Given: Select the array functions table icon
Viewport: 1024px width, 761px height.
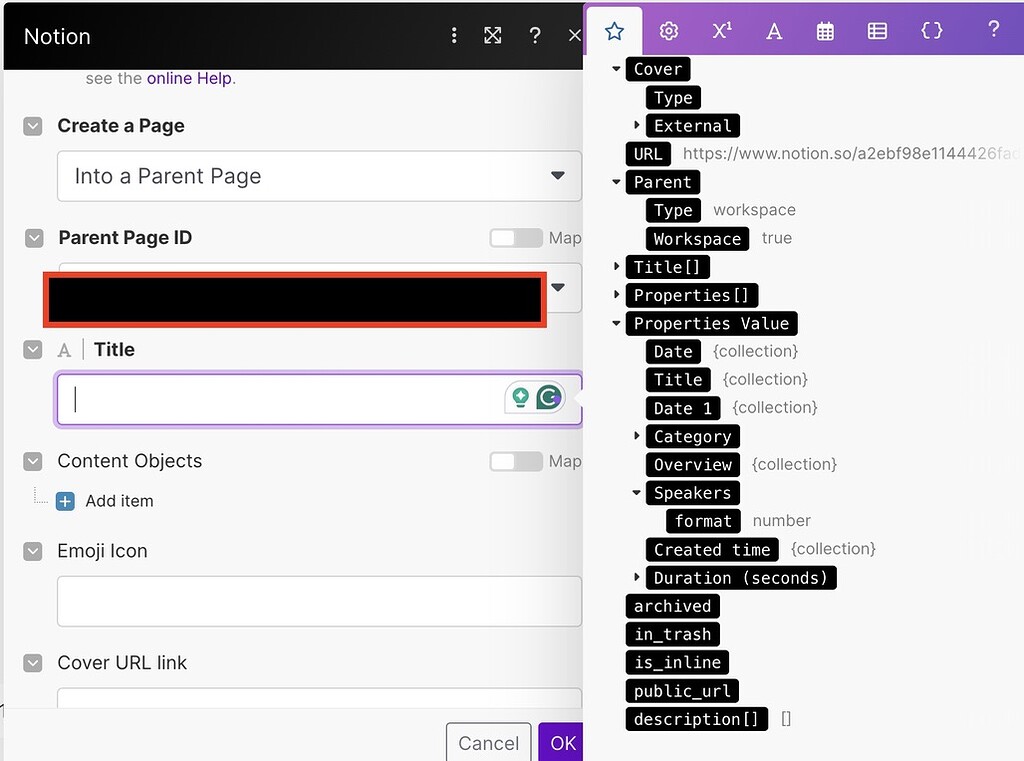Looking at the screenshot, I should (x=877, y=31).
